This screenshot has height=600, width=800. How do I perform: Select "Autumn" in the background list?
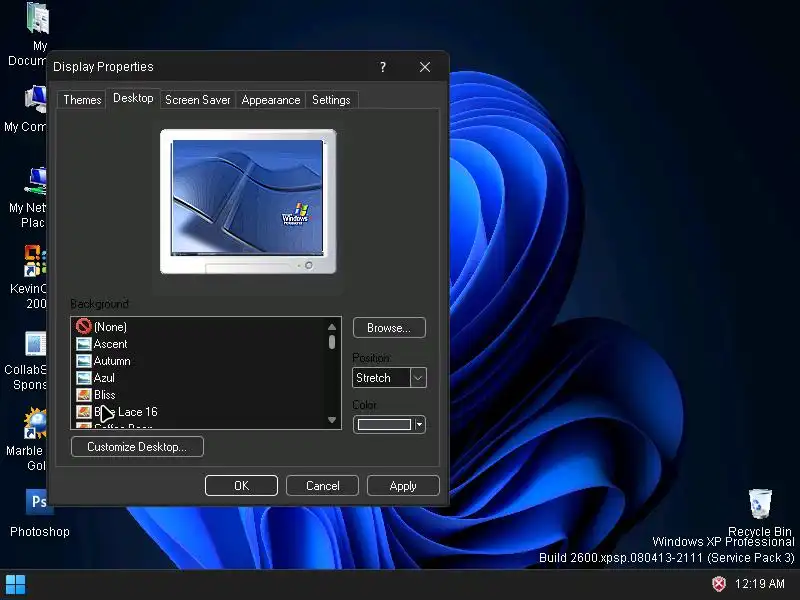point(112,361)
